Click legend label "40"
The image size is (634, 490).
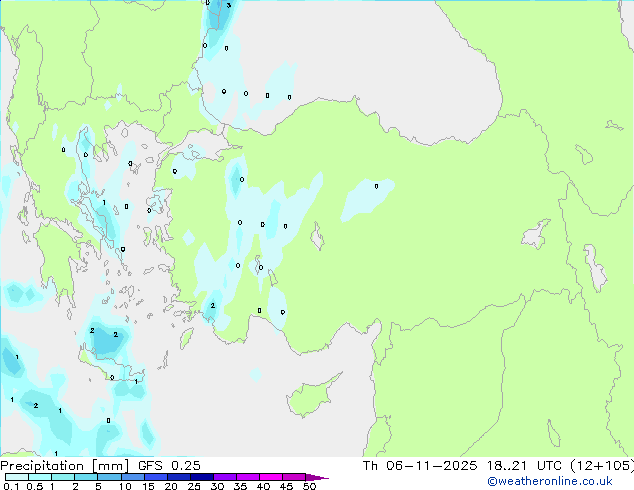pyautogui.click(x=263, y=486)
